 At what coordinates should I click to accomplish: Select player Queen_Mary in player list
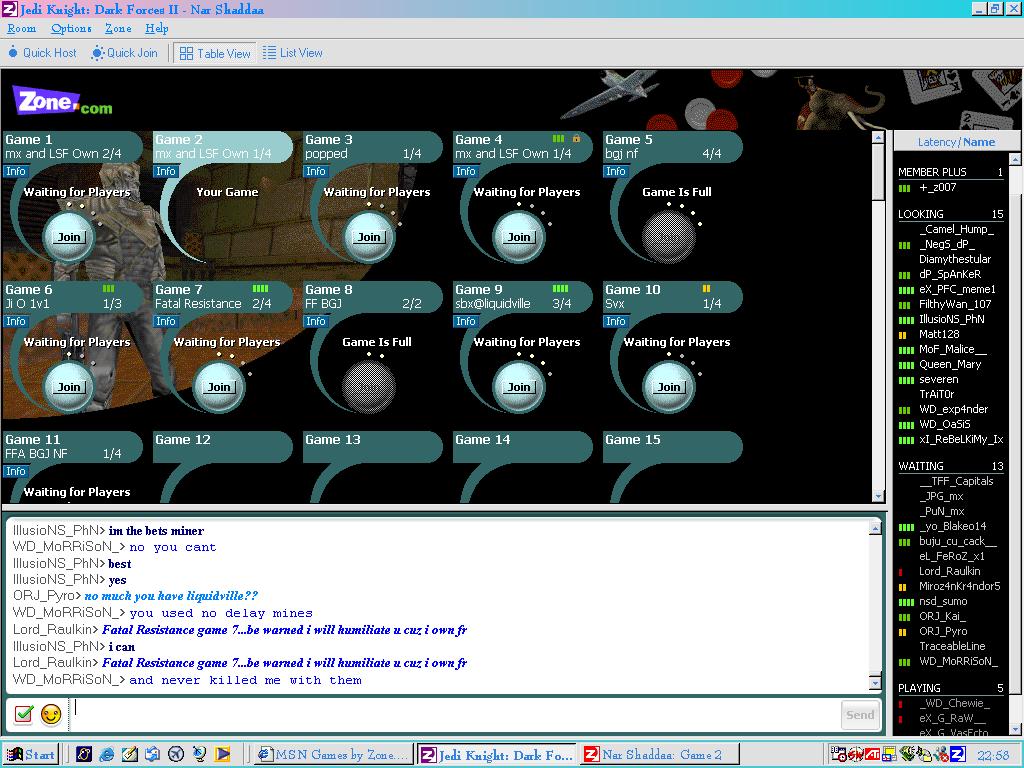[x=950, y=364]
